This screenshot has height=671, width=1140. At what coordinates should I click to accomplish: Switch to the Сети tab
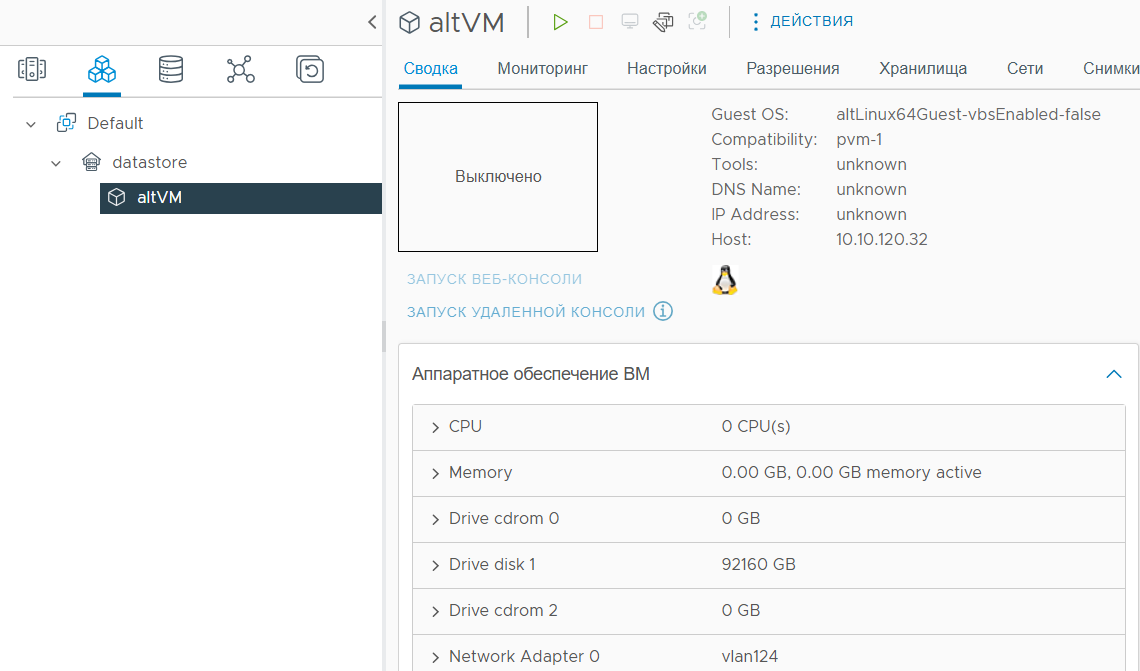1025,68
